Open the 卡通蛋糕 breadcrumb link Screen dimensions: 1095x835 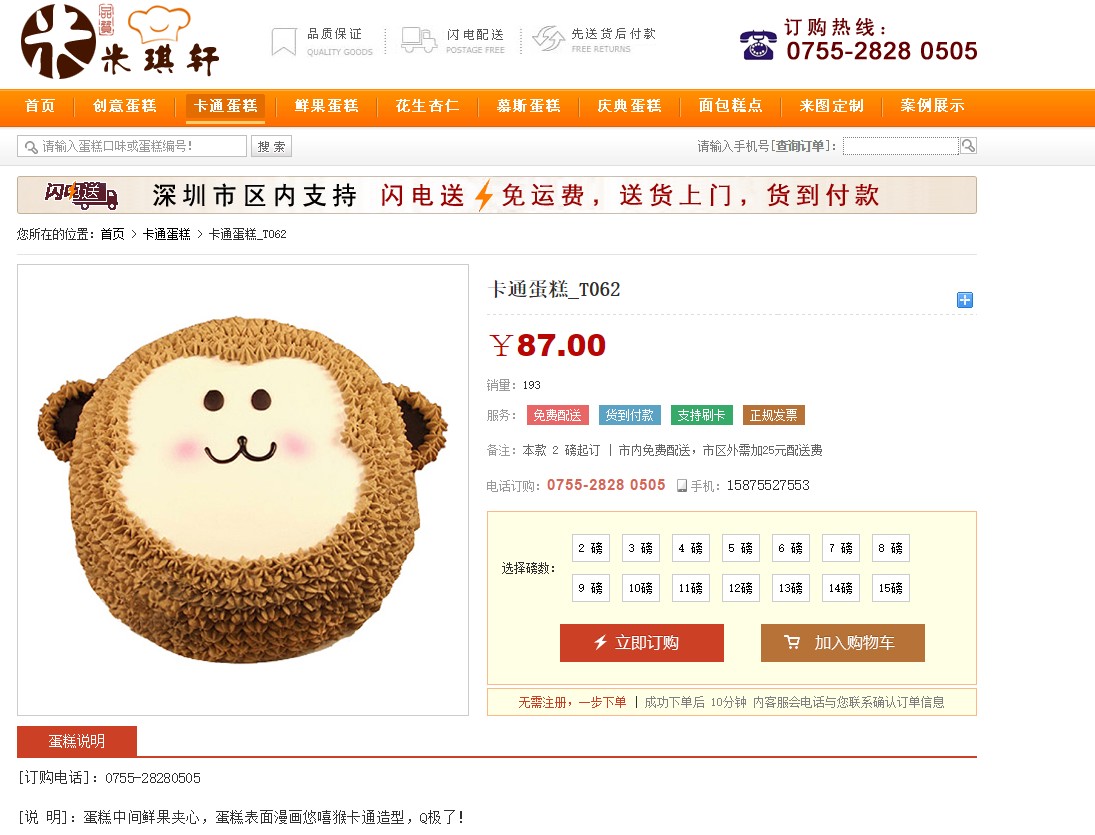point(166,235)
